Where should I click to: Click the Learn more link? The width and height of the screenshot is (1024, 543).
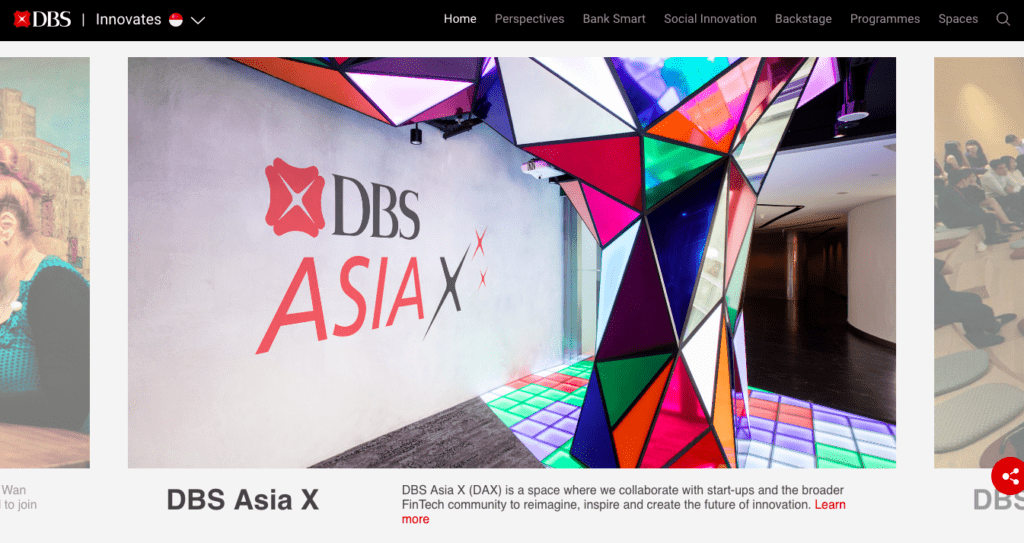tap(830, 504)
